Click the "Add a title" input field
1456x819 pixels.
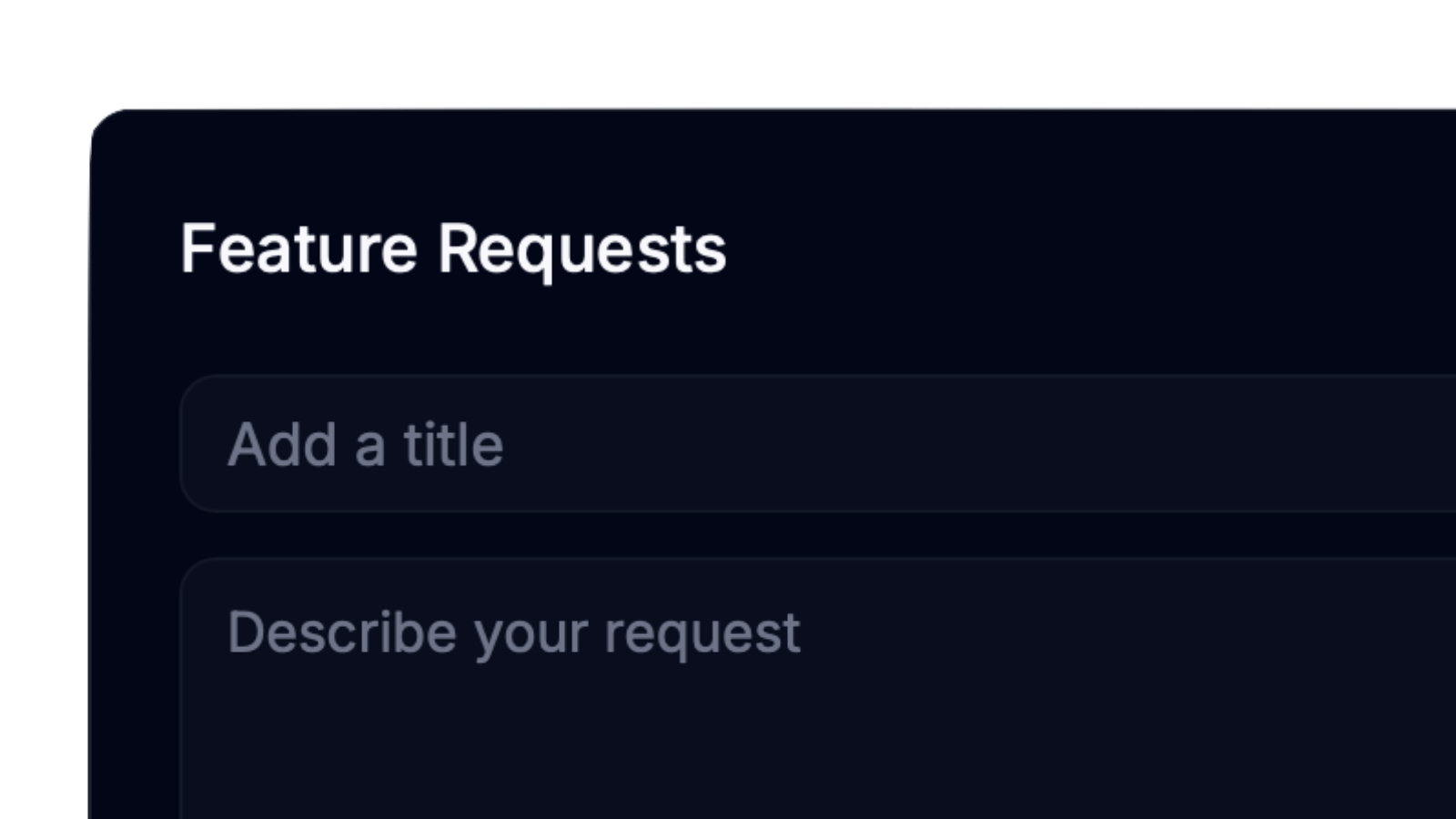coord(819,444)
